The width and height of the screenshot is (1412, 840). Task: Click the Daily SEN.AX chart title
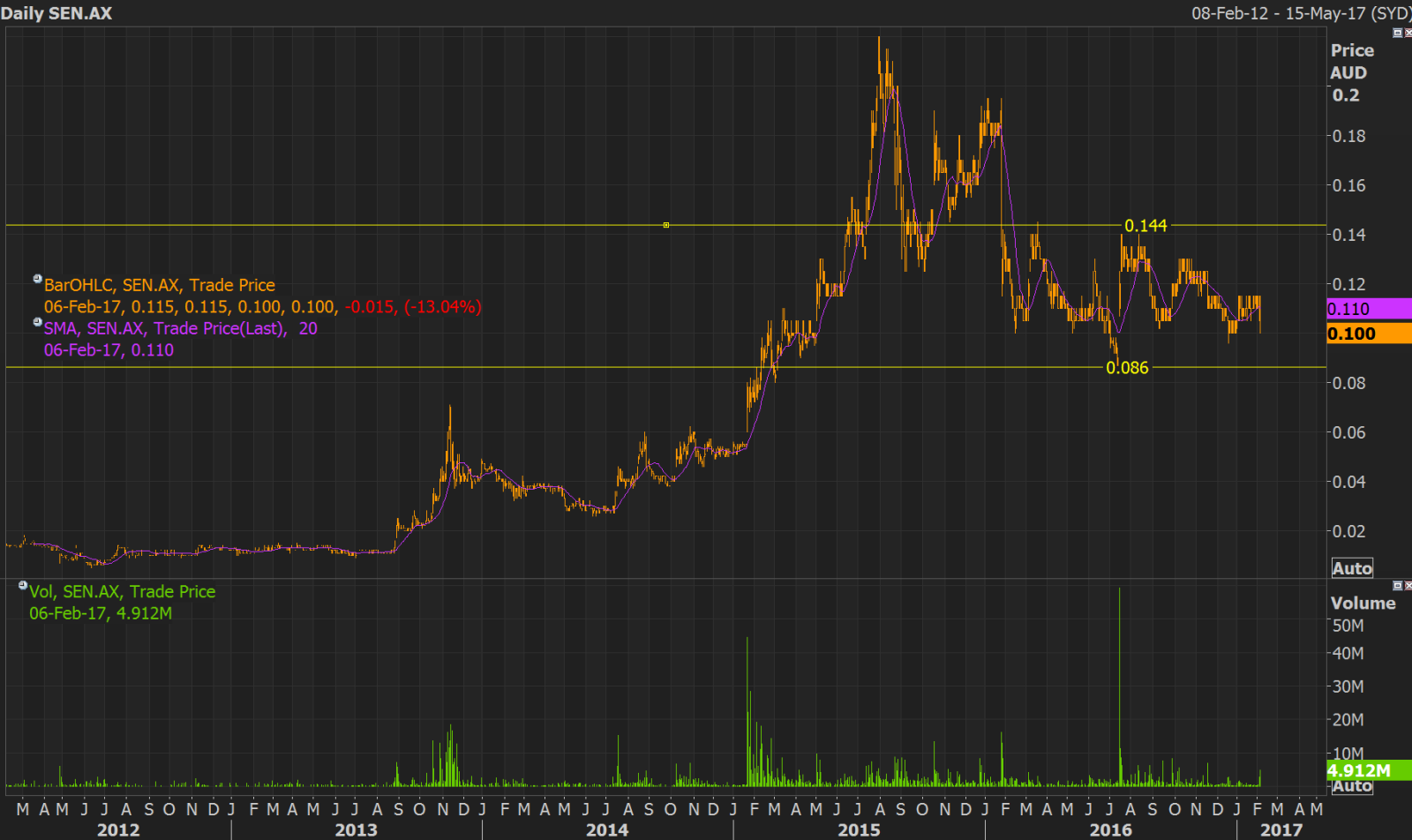tap(56, 13)
